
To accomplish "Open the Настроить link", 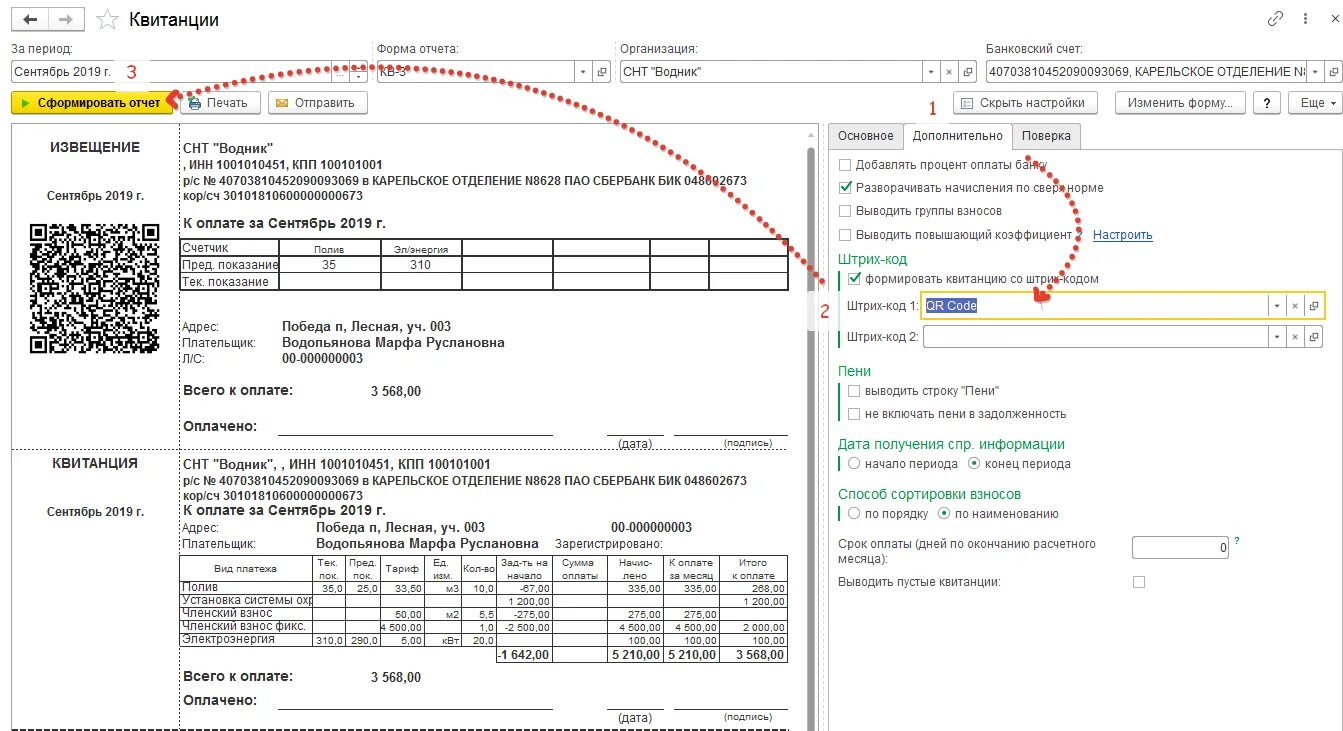I will (1122, 235).
